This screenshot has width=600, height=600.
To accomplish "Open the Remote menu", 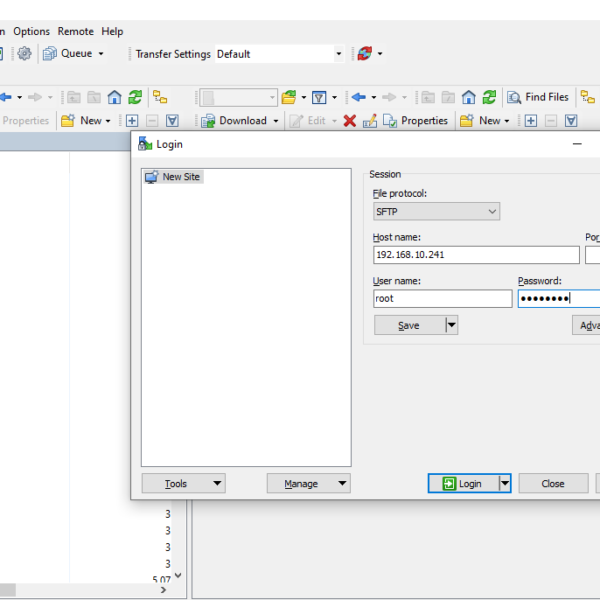I will tap(75, 31).
